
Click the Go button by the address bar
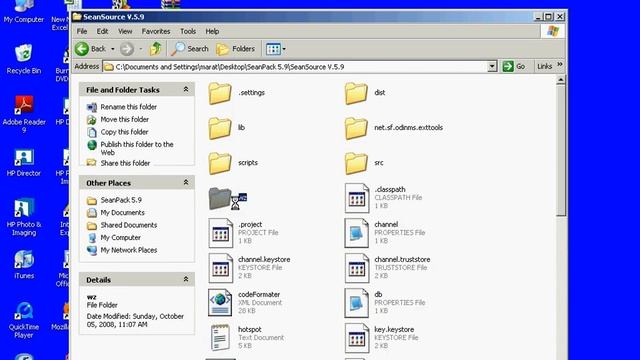point(514,66)
